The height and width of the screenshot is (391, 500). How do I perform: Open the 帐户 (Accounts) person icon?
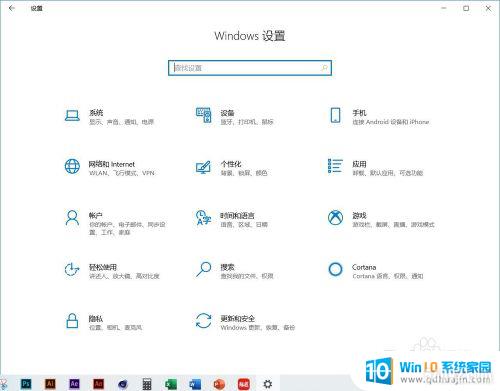click(72, 218)
